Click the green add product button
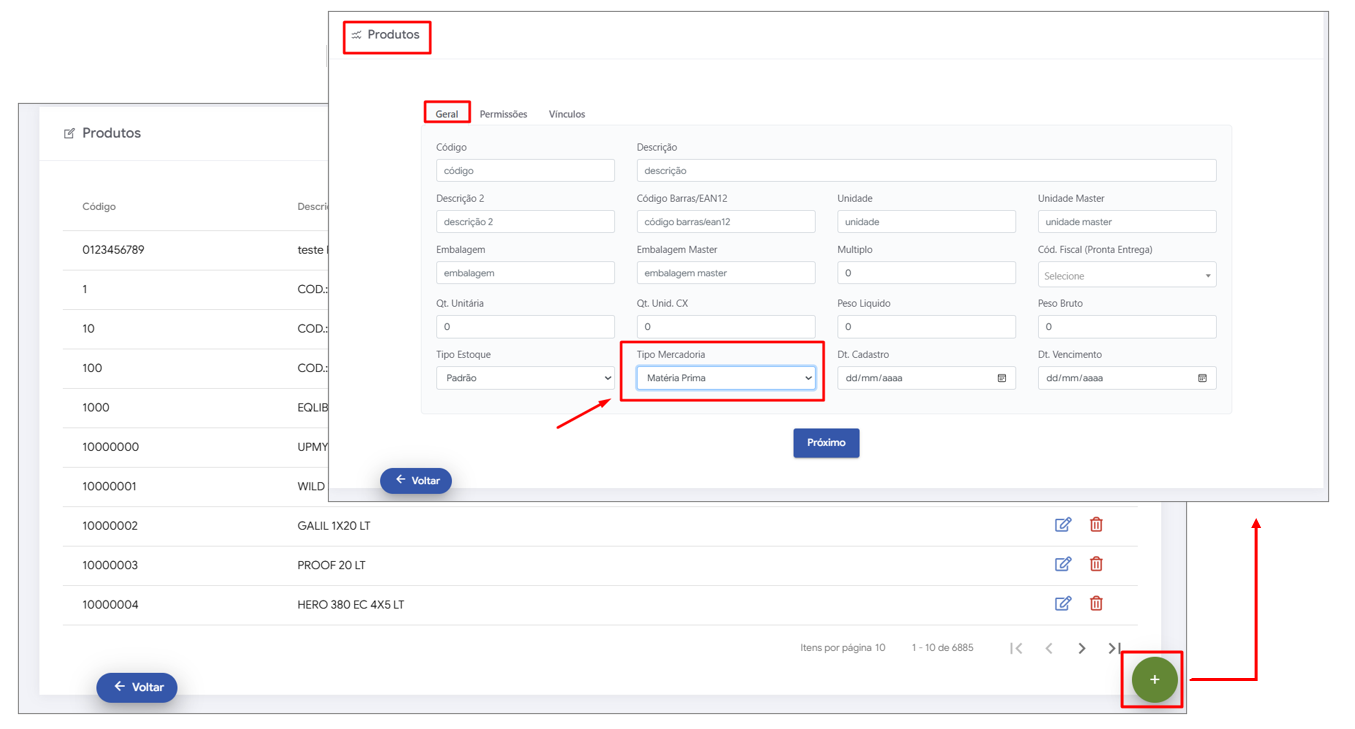This screenshot has width=1355, height=729. (x=1154, y=680)
